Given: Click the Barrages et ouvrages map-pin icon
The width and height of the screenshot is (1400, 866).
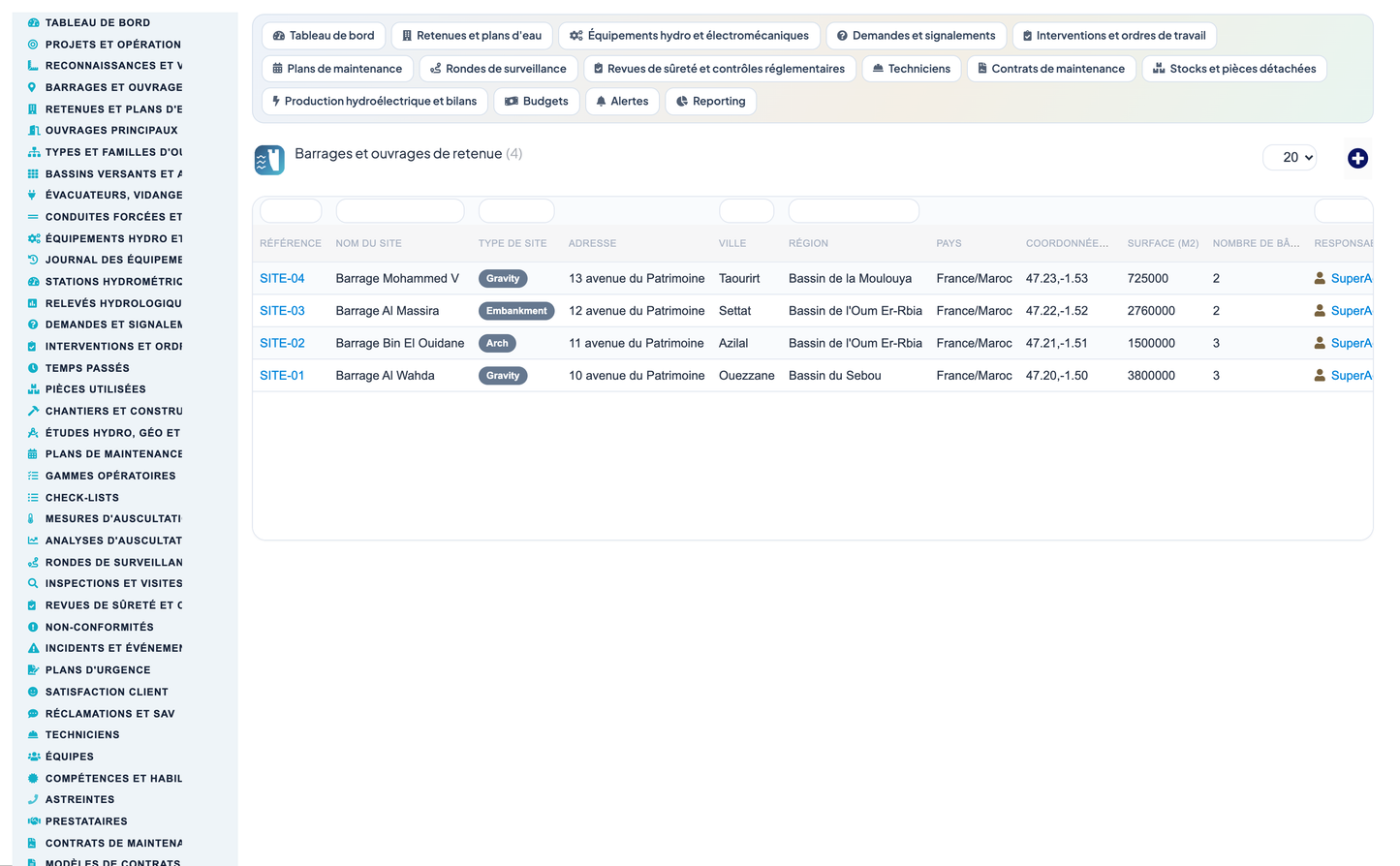Looking at the screenshot, I should (x=33, y=87).
